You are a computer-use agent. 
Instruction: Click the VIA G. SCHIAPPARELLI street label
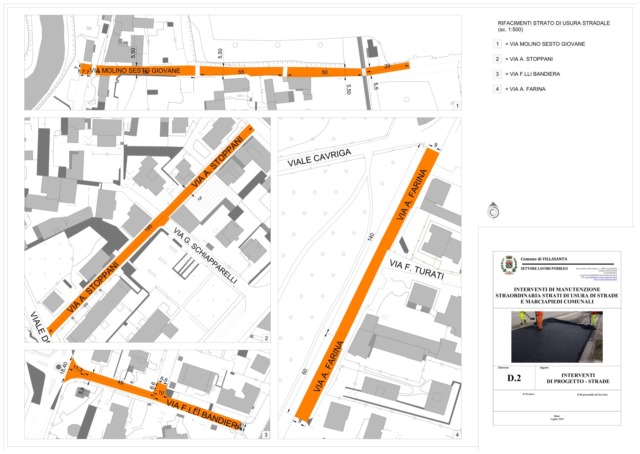(206, 258)
